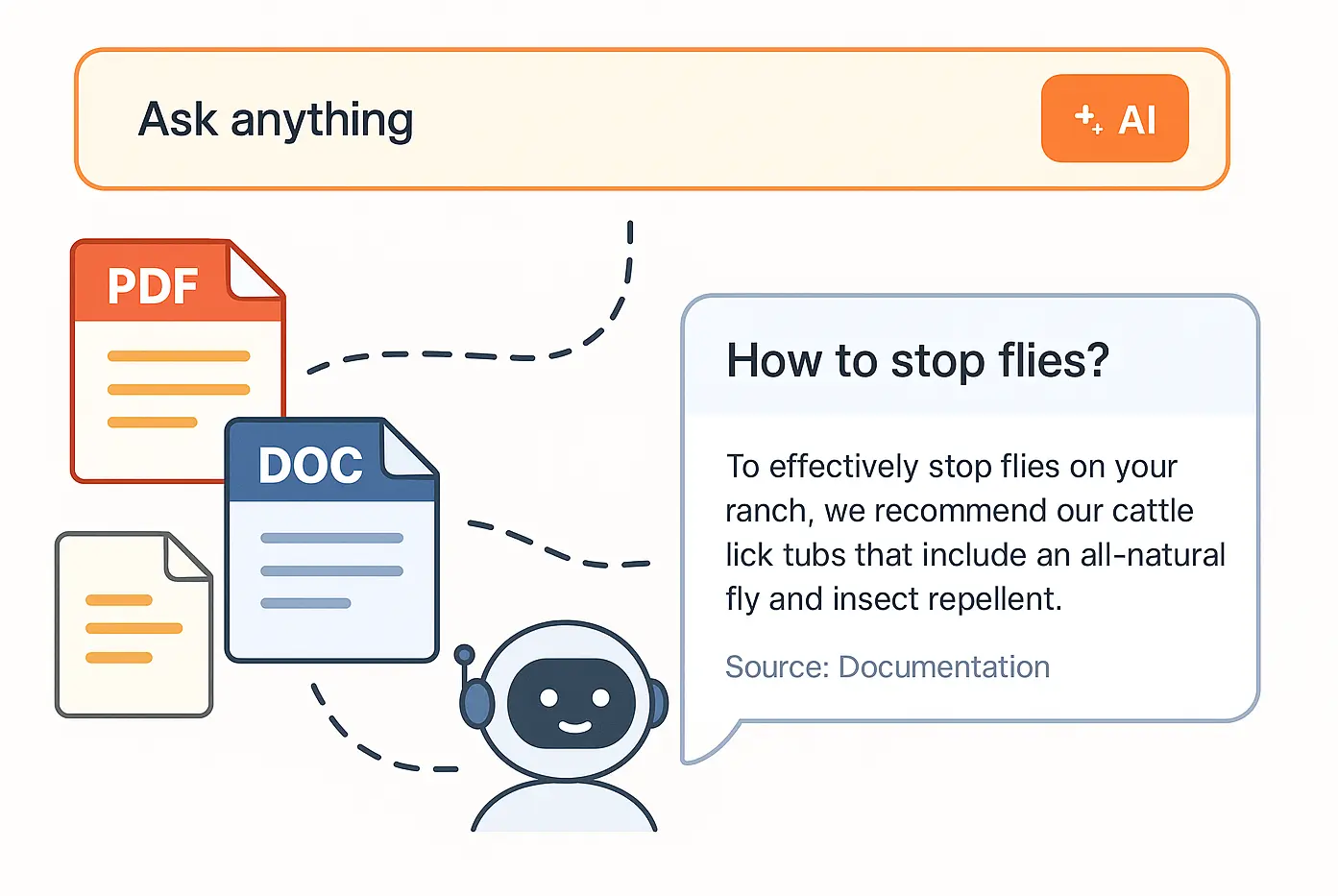Click the robot assistant's smiling face
This screenshot has width=1338, height=896.
pyautogui.click(x=572, y=705)
